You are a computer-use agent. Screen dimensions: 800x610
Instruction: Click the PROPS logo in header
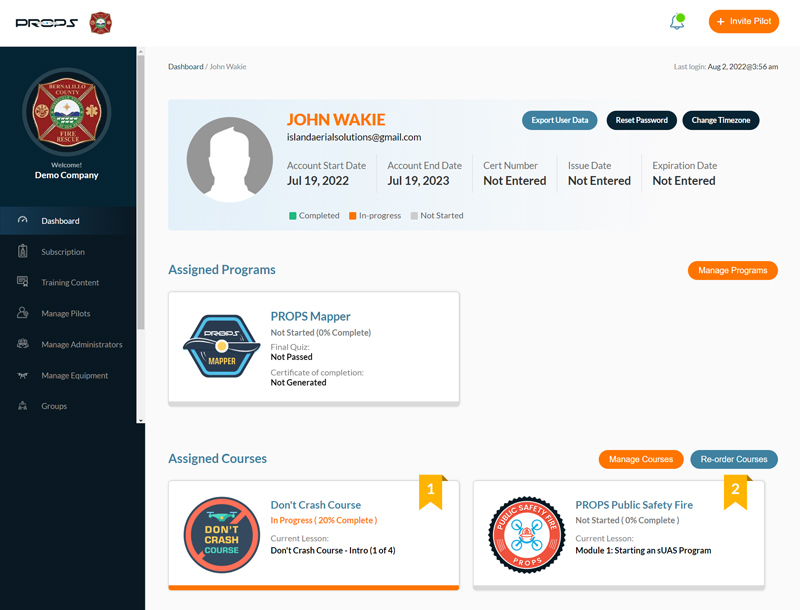click(46, 22)
